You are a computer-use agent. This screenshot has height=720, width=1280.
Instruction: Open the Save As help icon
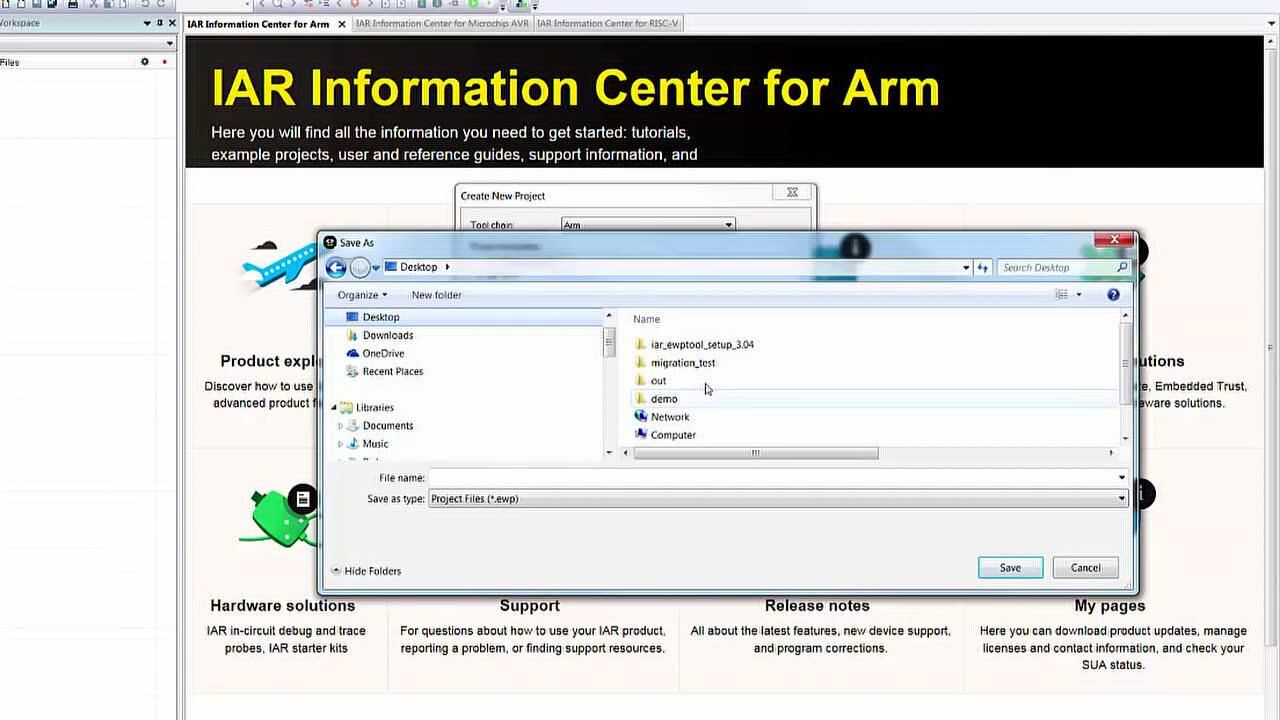(x=1113, y=295)
